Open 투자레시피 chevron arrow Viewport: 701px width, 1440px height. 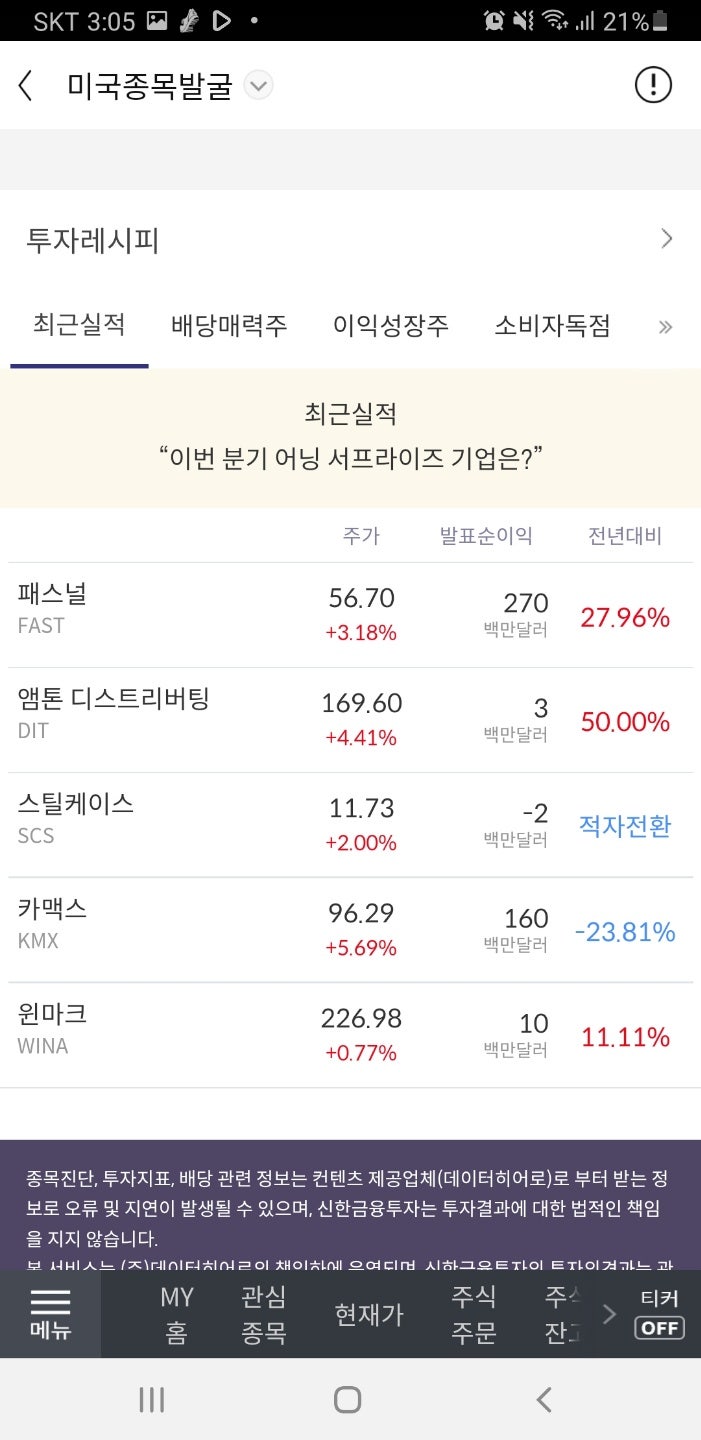pos(667,239)
